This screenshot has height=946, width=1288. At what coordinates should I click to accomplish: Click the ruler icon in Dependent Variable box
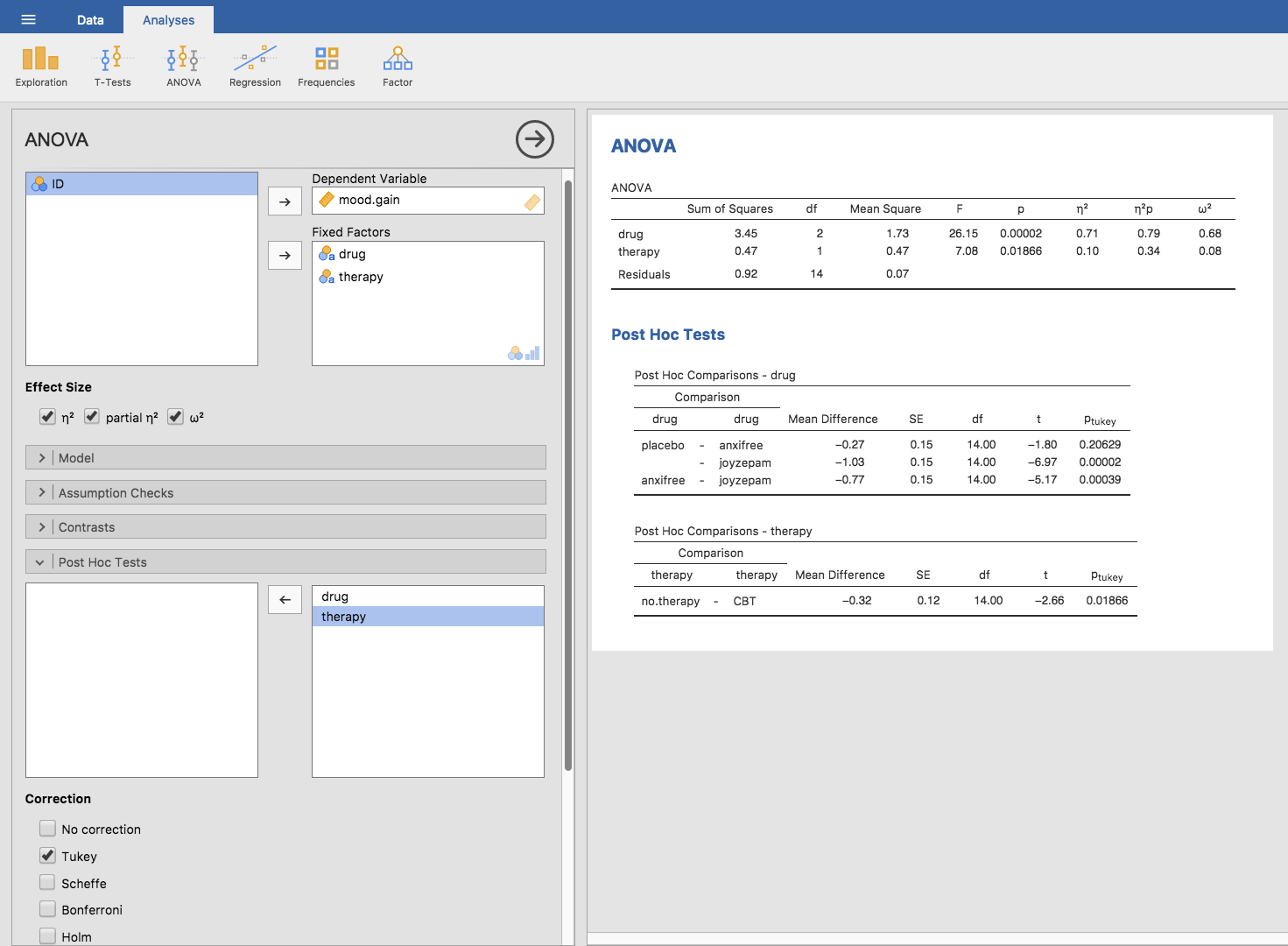532,202
